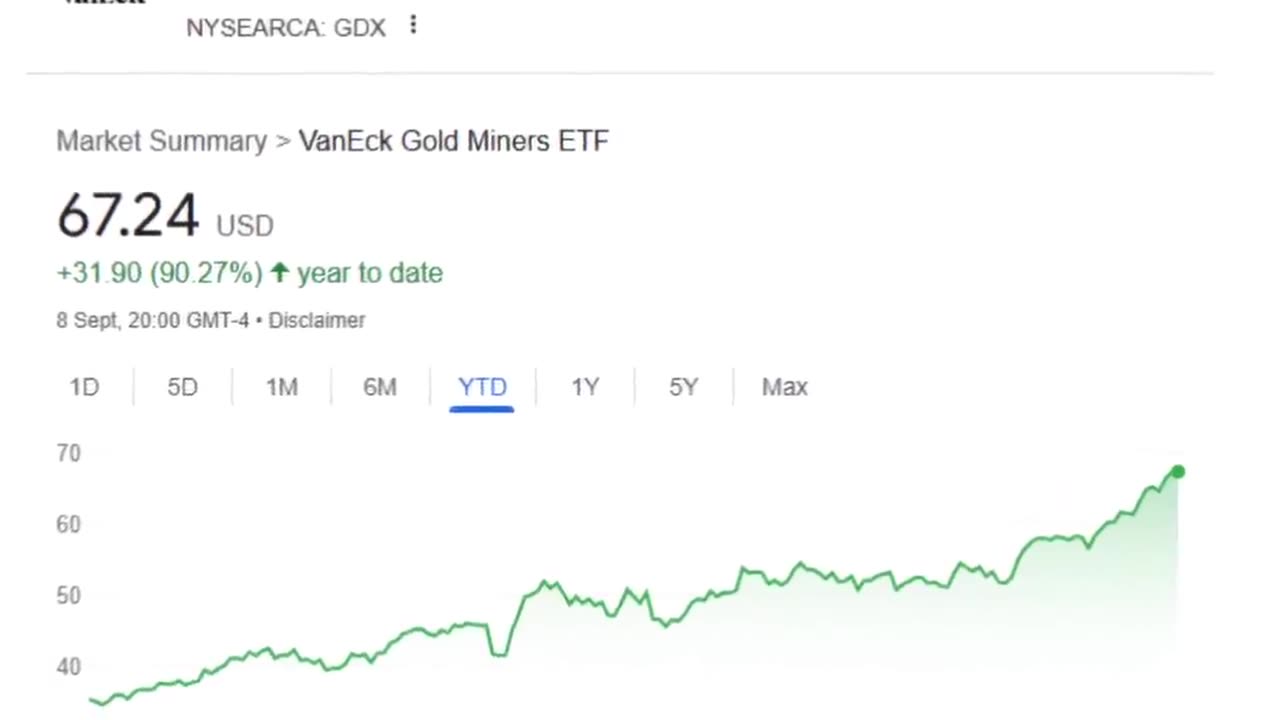Screen dimensions: 1280x720
Task: Click the 8 Sept, 20:00 timestamp text
Action: click(152, 321)
